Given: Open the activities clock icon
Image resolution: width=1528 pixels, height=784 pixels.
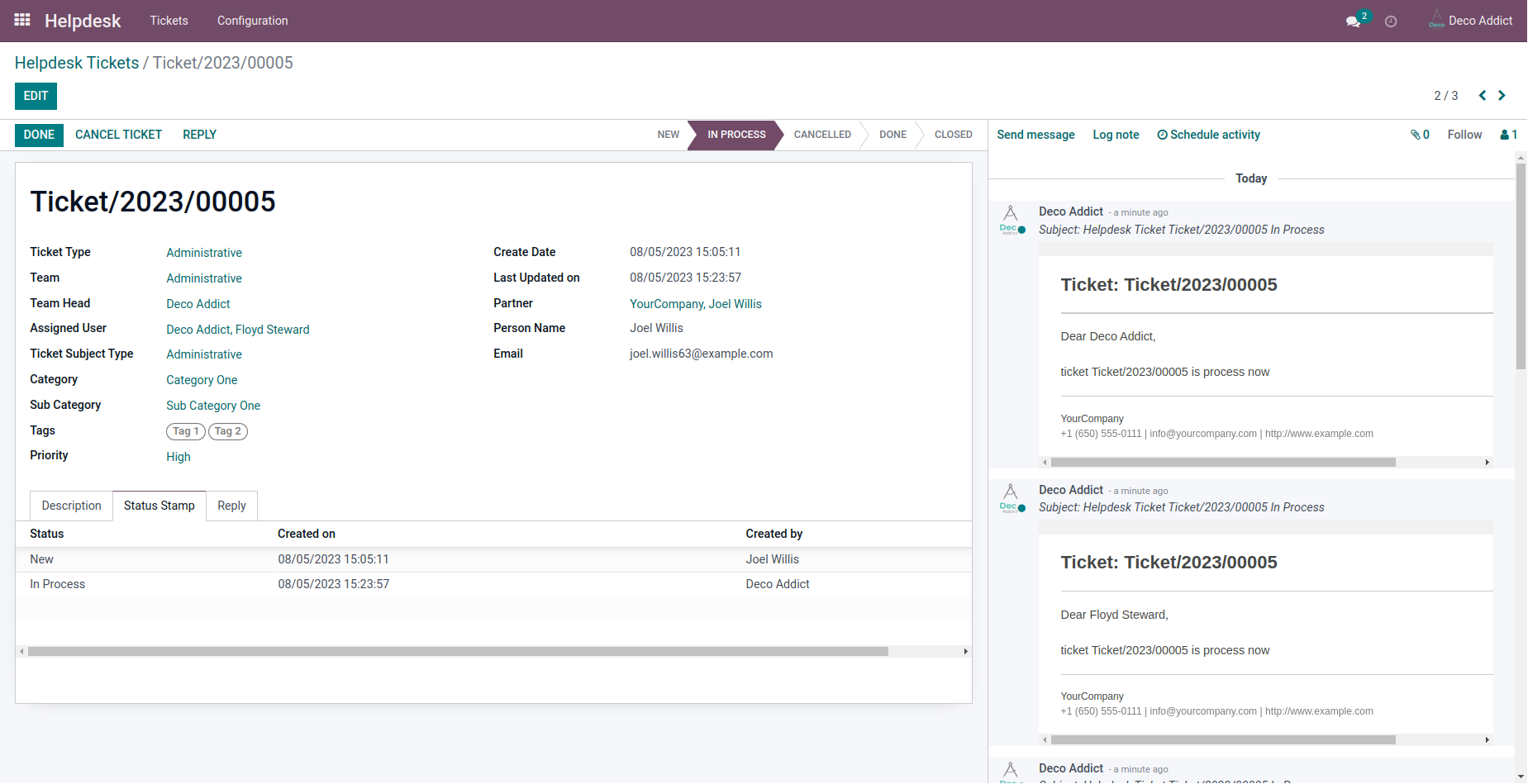Looking at the screenshot, I should (1391, 21).
